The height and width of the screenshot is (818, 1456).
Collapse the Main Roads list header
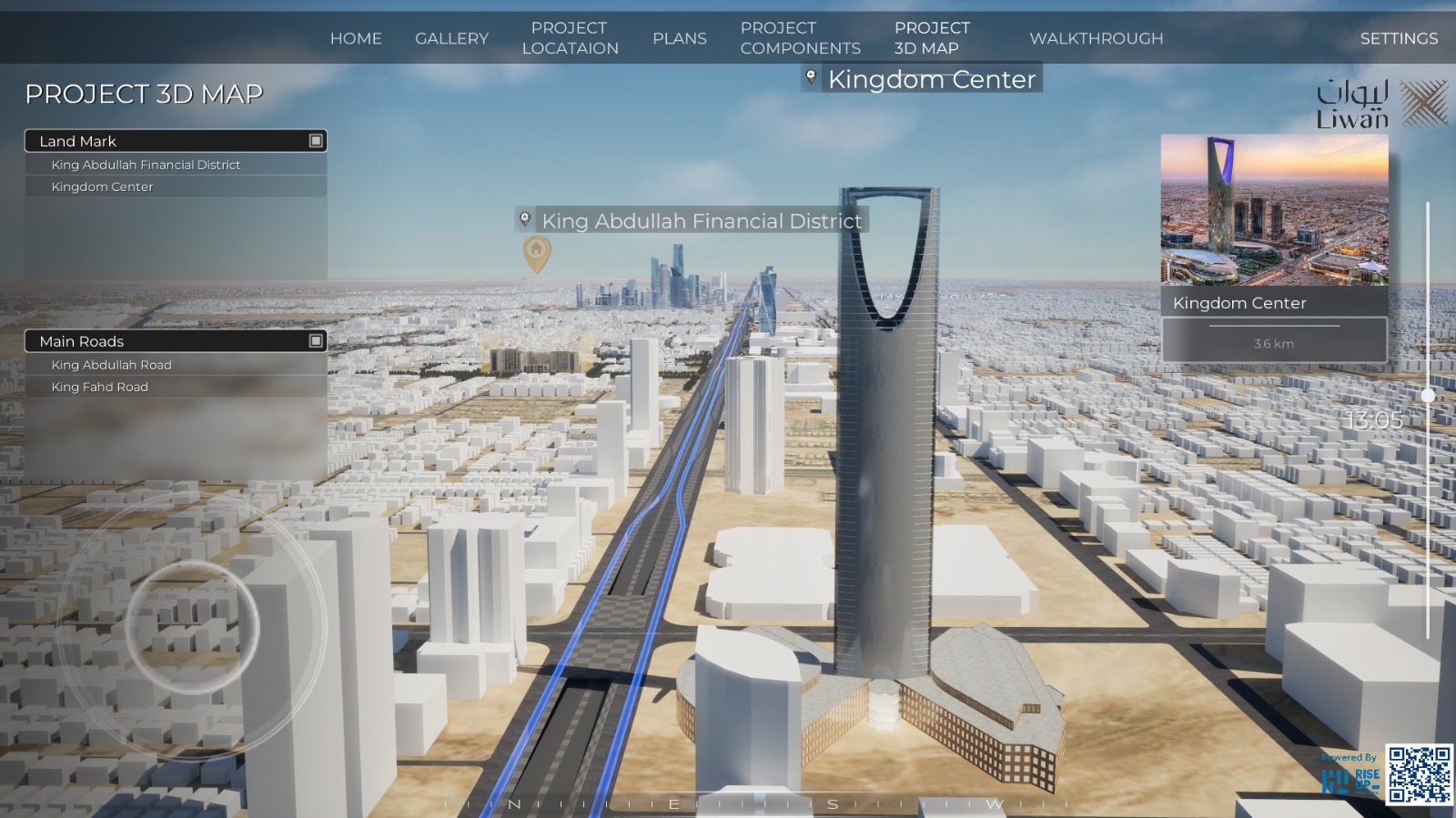click(164, 341)
